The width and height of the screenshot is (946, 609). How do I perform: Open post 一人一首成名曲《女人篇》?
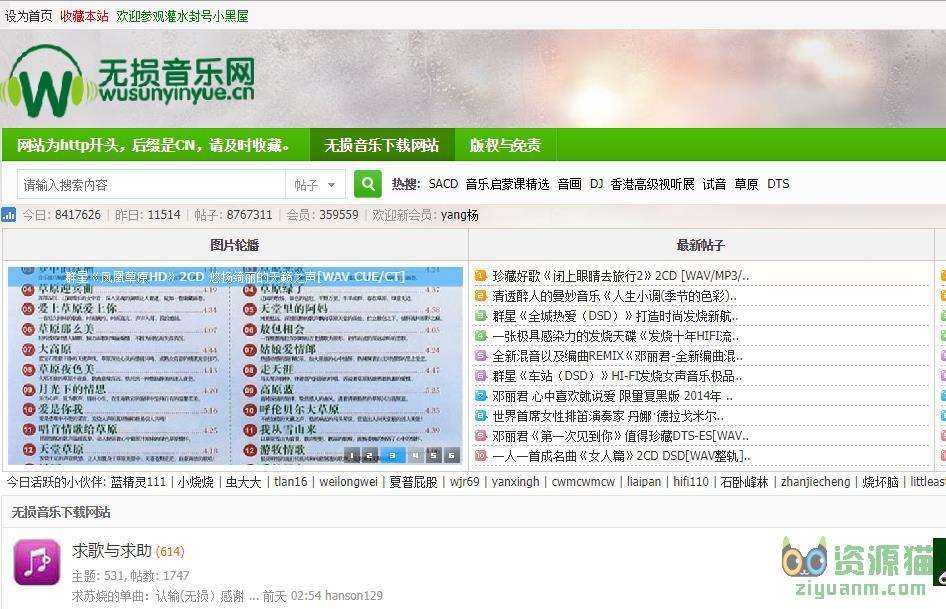tap(621, 455)
